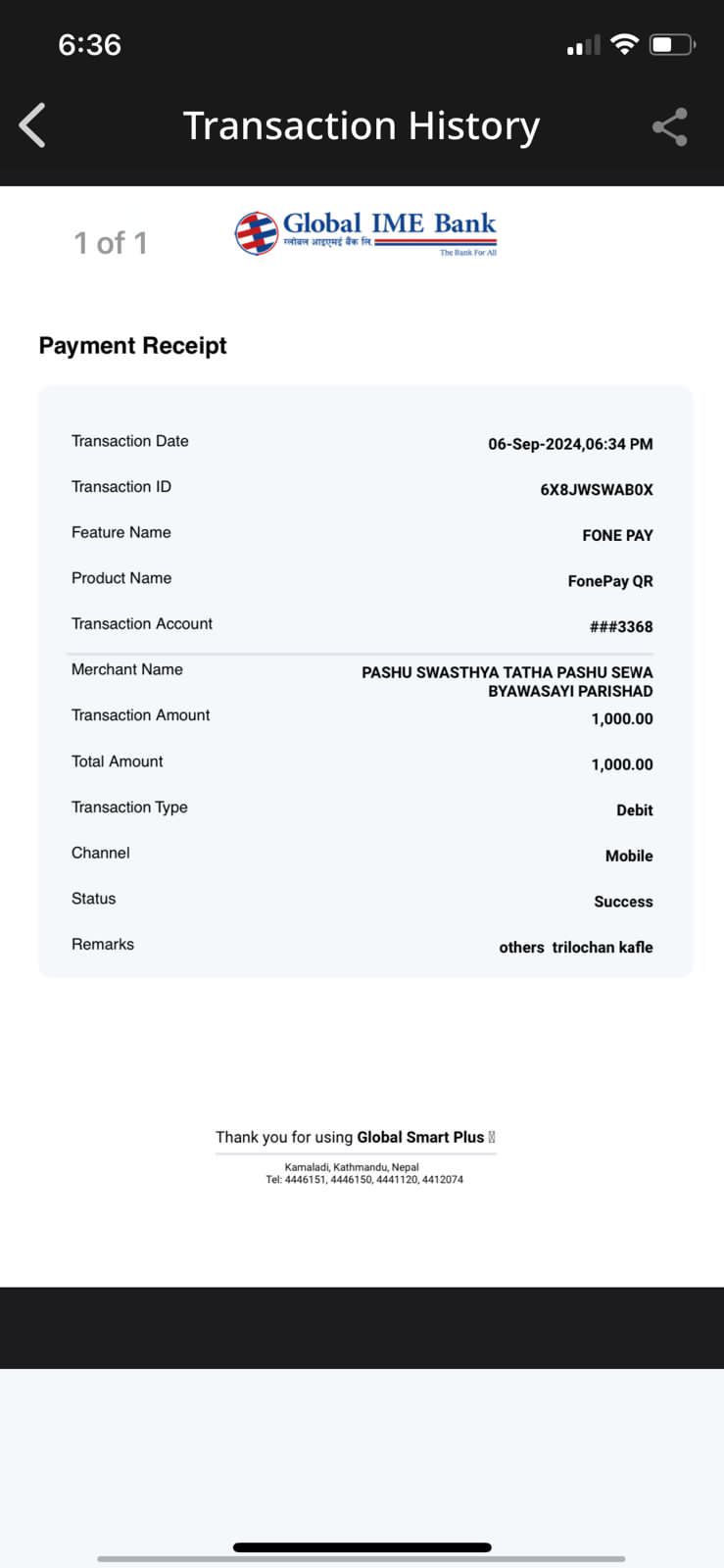
Task: Select the Success status value
Action: [623, 902]
